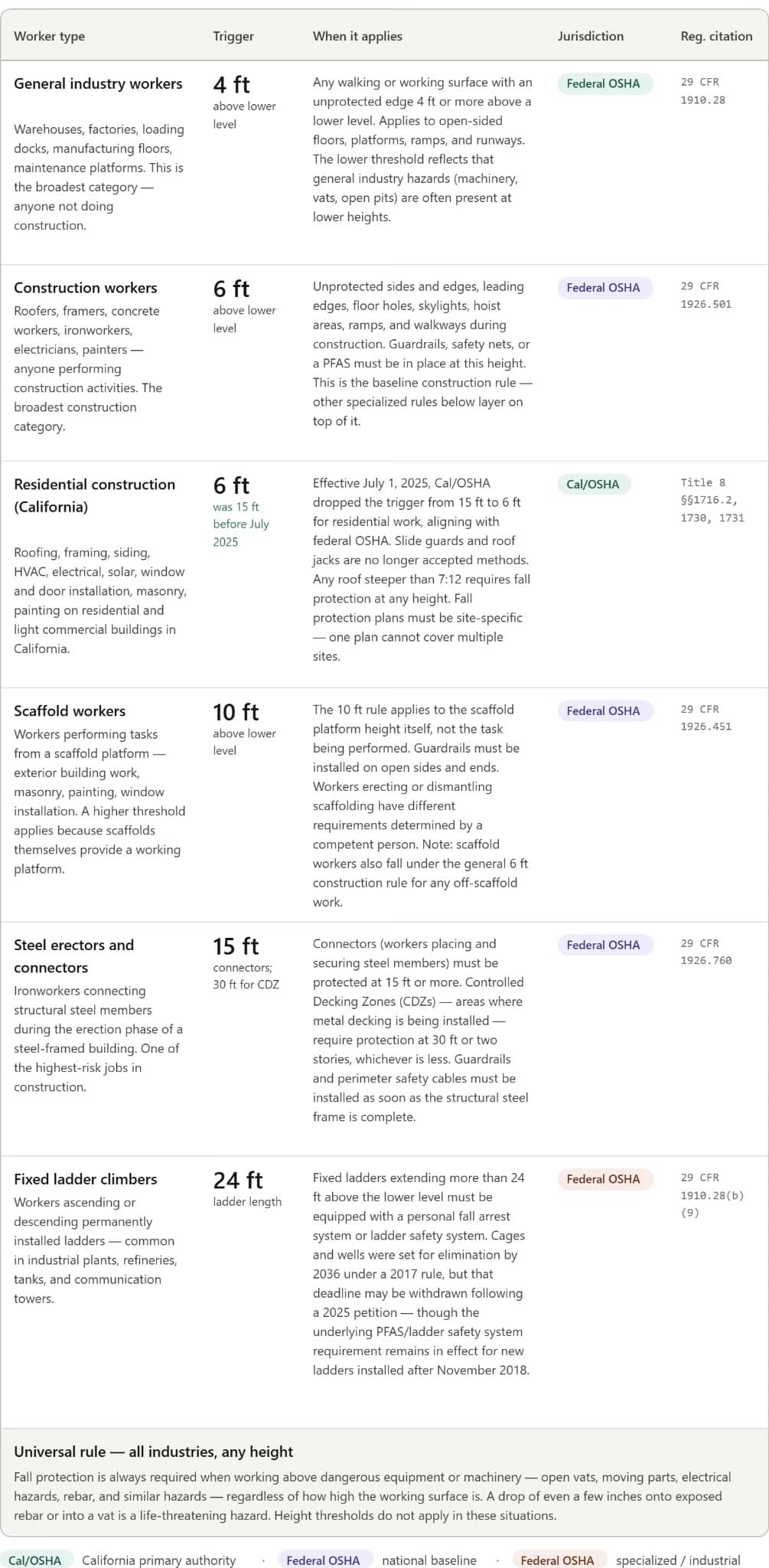This screenshot has width=769, height=1568.
Task: Click Federal OSHA badge for General industry workers
Action: tap(604, 83)
